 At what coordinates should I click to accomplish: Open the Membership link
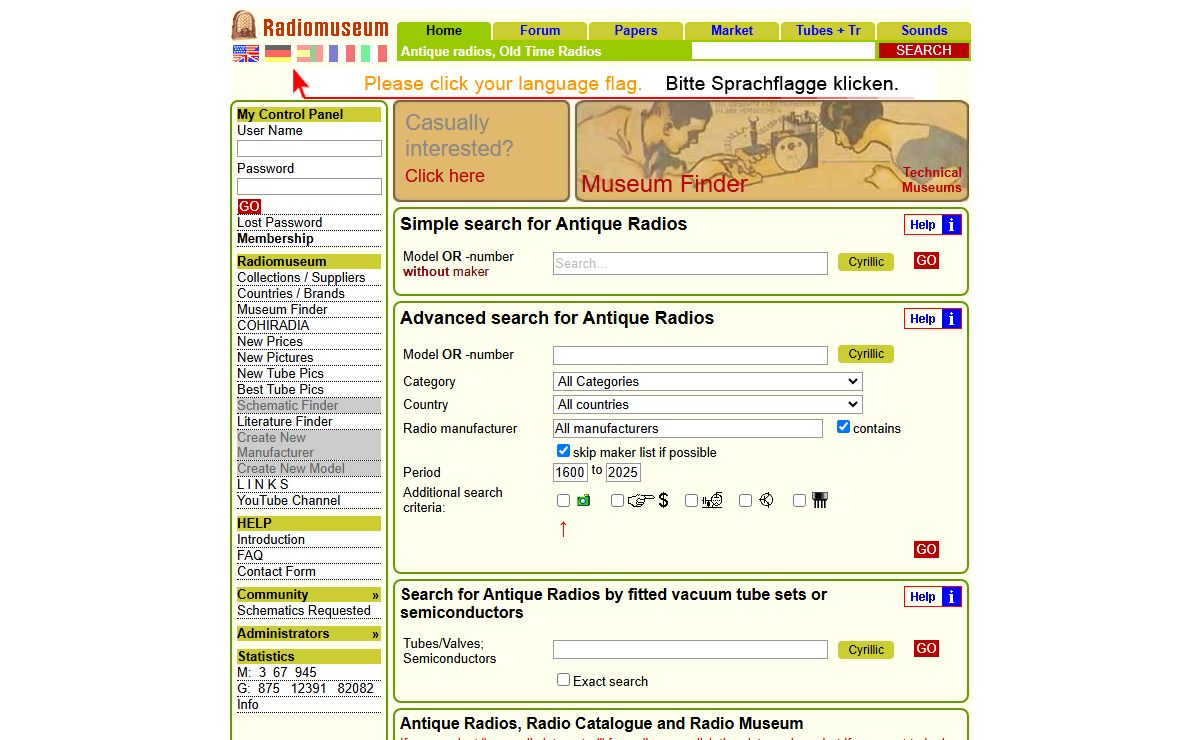275,239
